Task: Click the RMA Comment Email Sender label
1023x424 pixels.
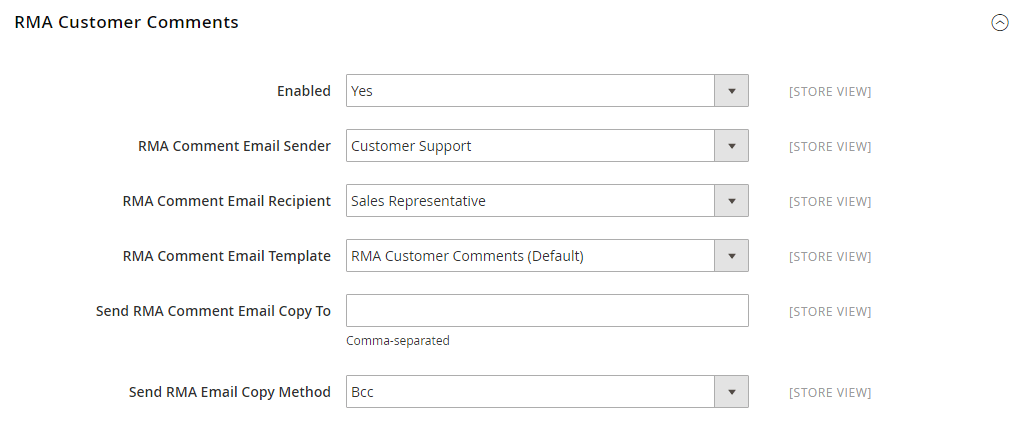Action: 234,146
